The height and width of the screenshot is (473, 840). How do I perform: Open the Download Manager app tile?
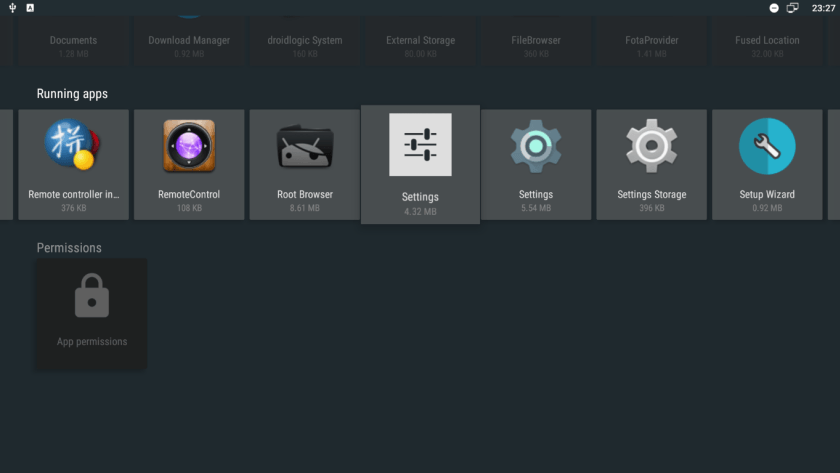pos(189,40)
